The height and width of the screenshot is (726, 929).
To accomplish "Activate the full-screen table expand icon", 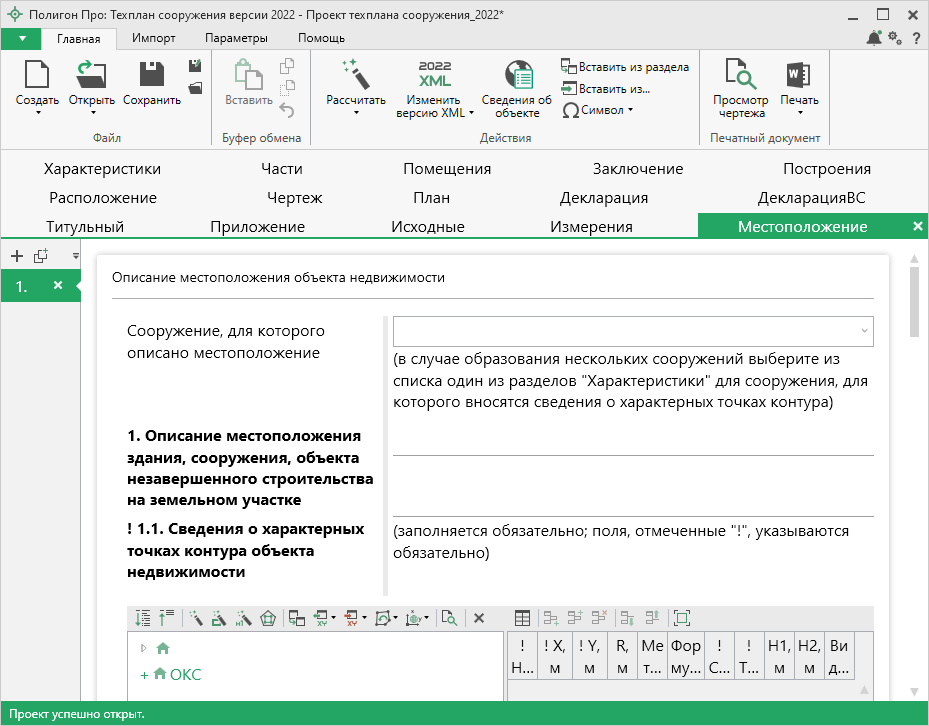I will pyautogui.click(x=681, y=618).
